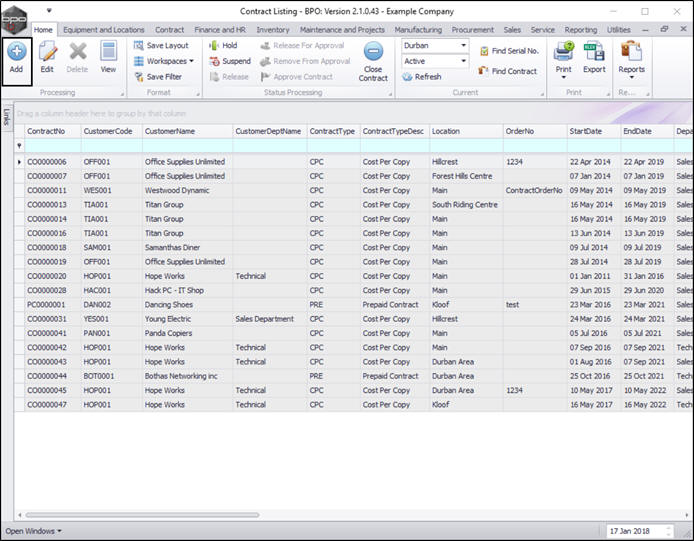Open the Open Windows menu
Viewport: 694px width, 541px height.
33,531
